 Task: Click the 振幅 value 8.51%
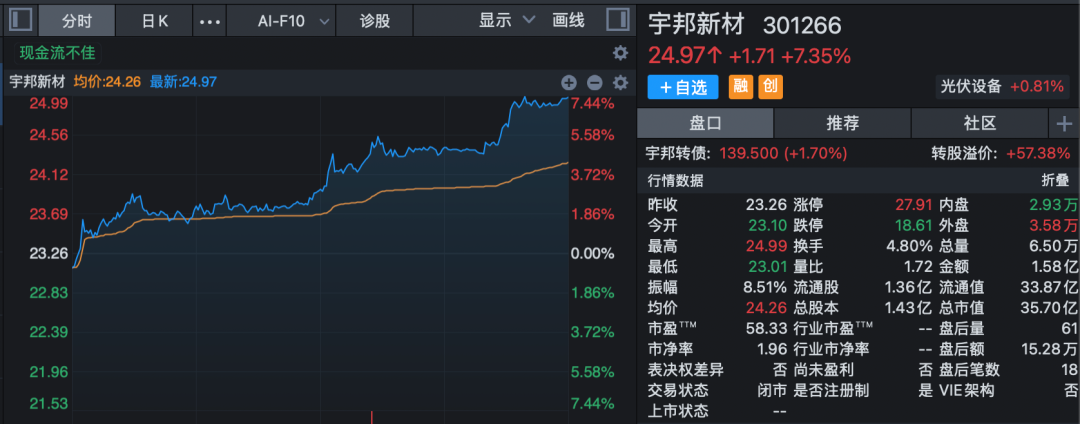click(763, 287)
